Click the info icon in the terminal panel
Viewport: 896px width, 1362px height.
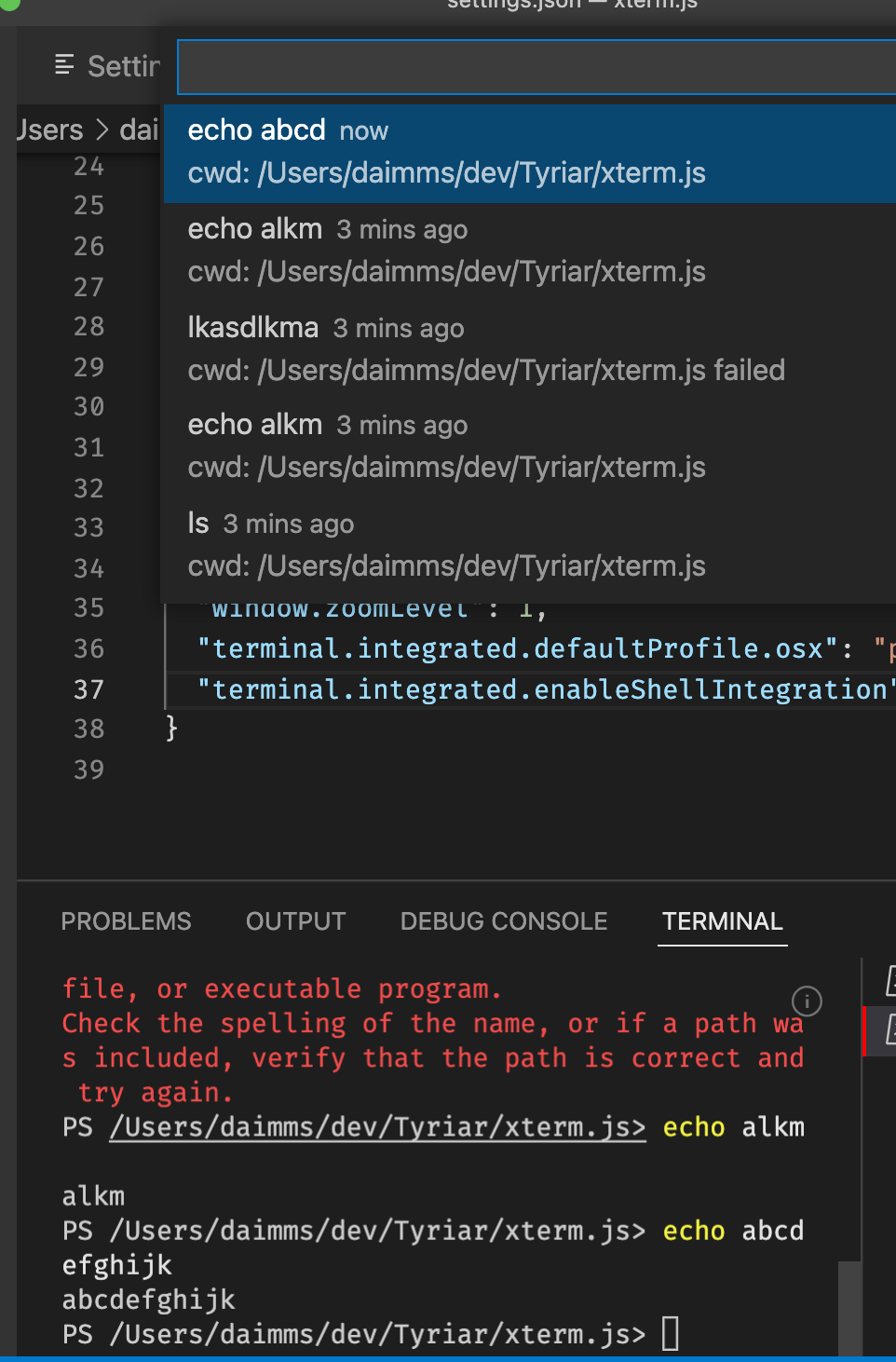[807, 1001]
